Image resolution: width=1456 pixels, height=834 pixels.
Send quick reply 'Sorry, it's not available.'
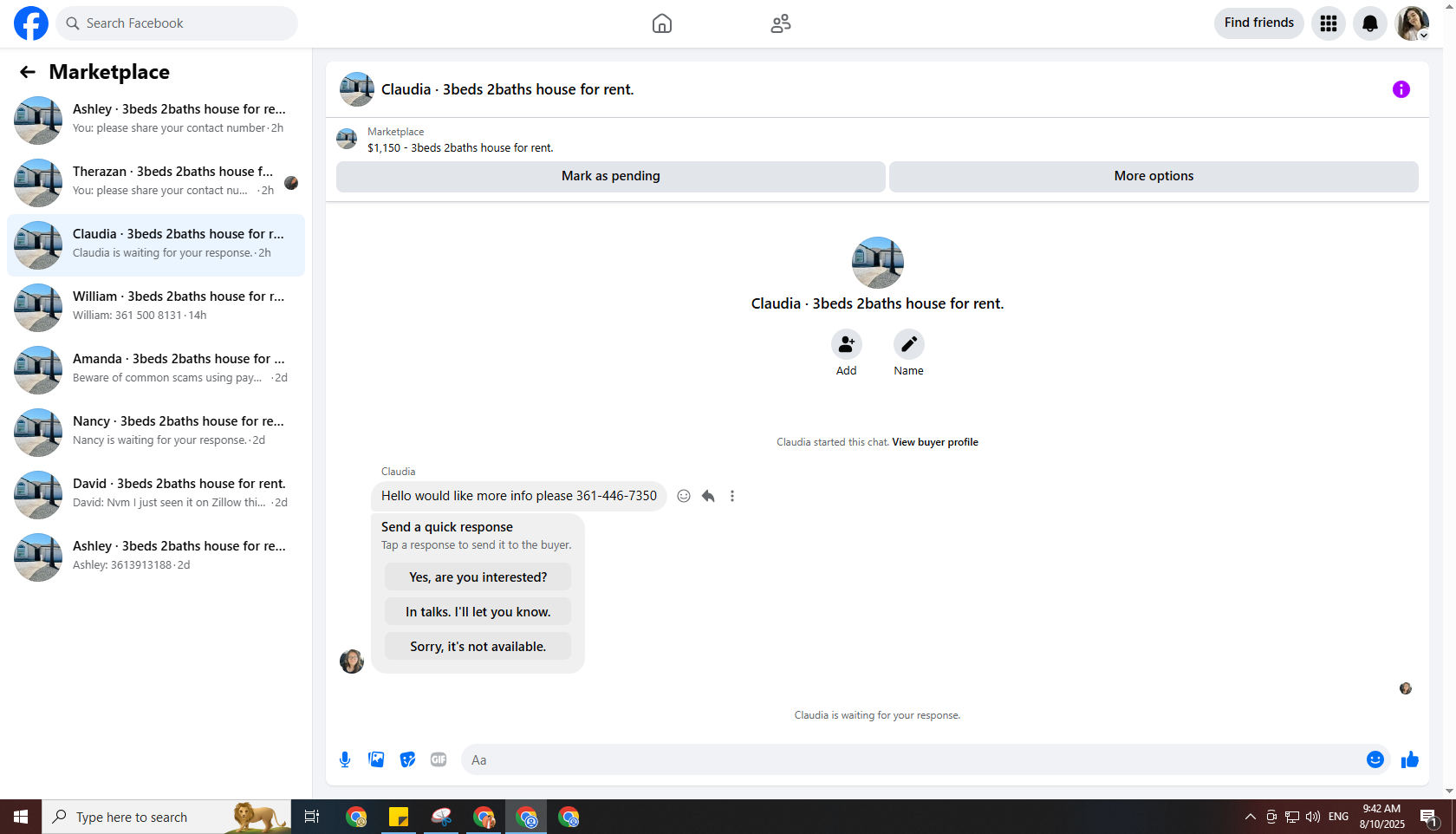pos(478,647)
